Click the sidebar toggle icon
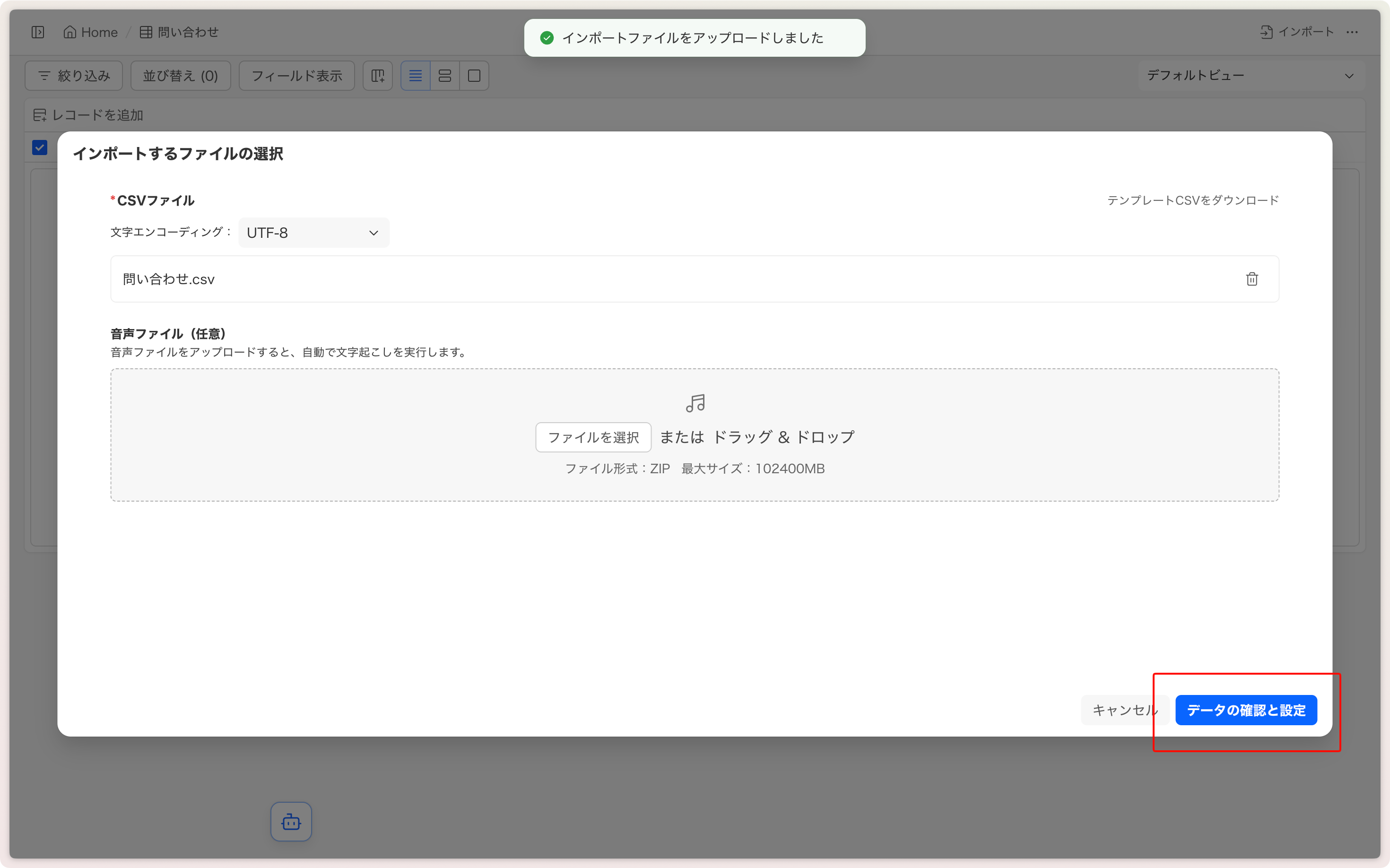Image resolution: width=1390 pixels, height=868 pixels. point(38,32)
